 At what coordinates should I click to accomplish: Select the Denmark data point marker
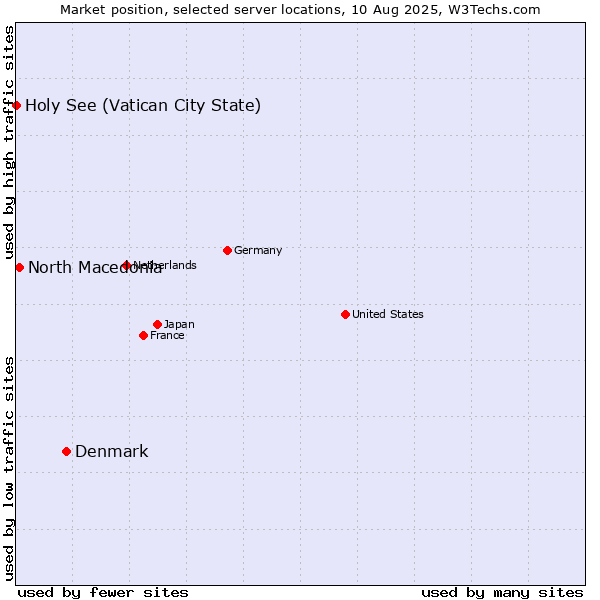coord(67,452)
